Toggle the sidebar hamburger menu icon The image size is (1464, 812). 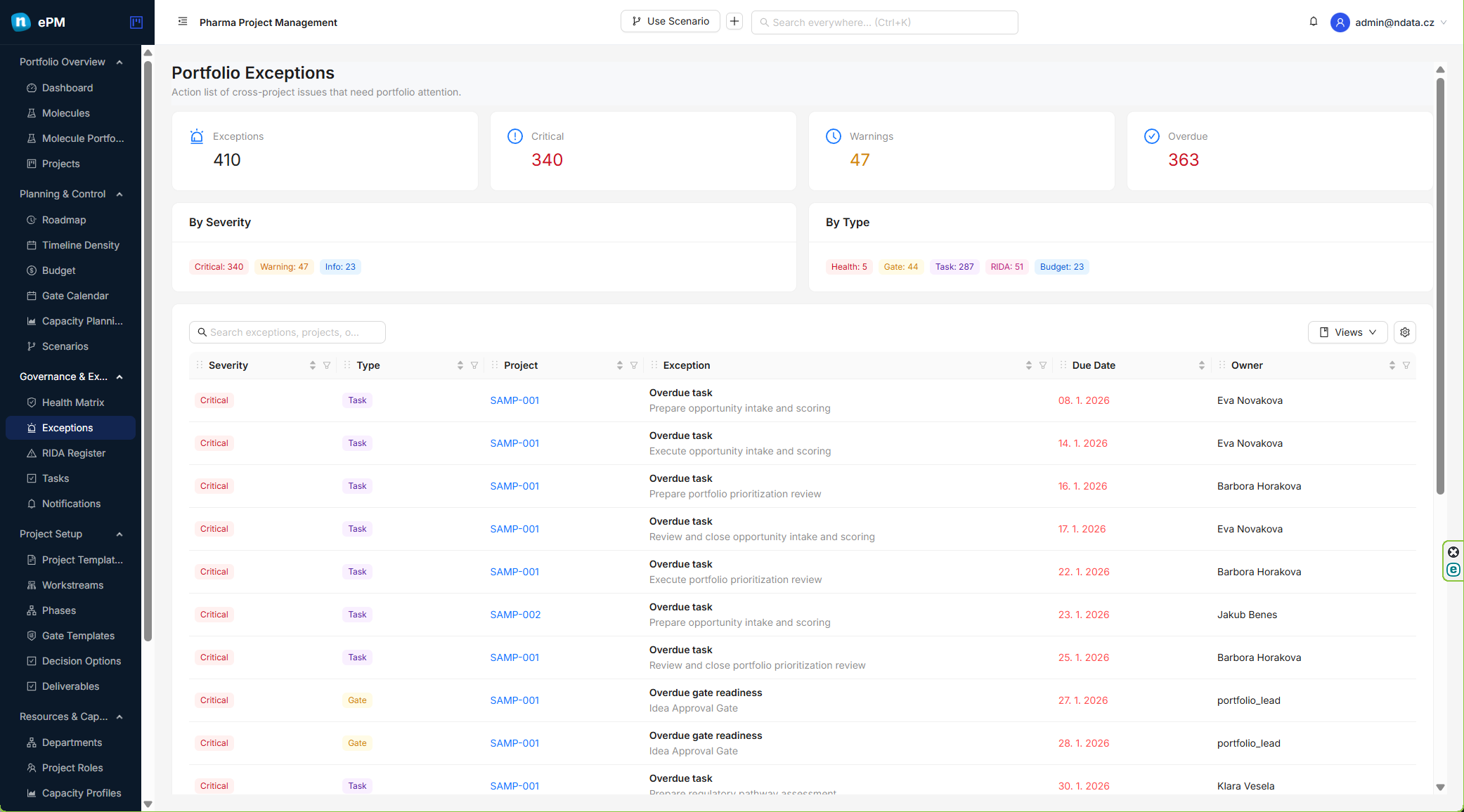183,22
